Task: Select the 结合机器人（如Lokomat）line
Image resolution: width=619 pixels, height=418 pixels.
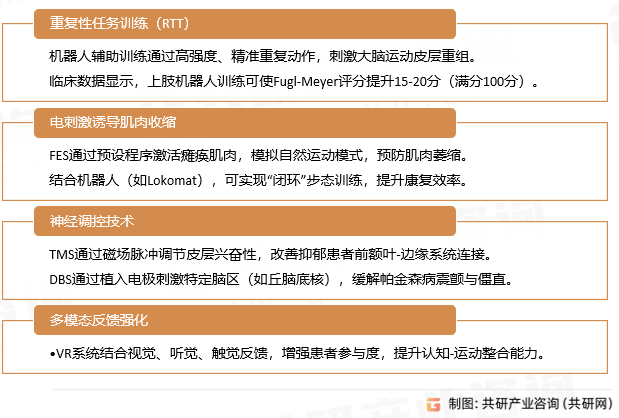Action: (259, 180)
